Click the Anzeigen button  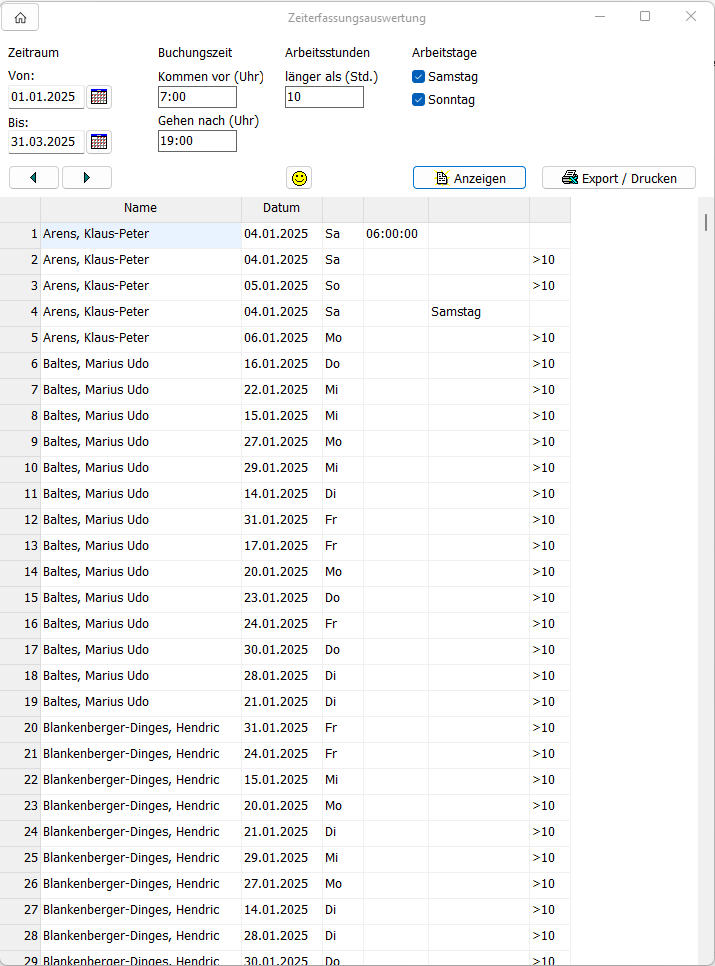469,178
